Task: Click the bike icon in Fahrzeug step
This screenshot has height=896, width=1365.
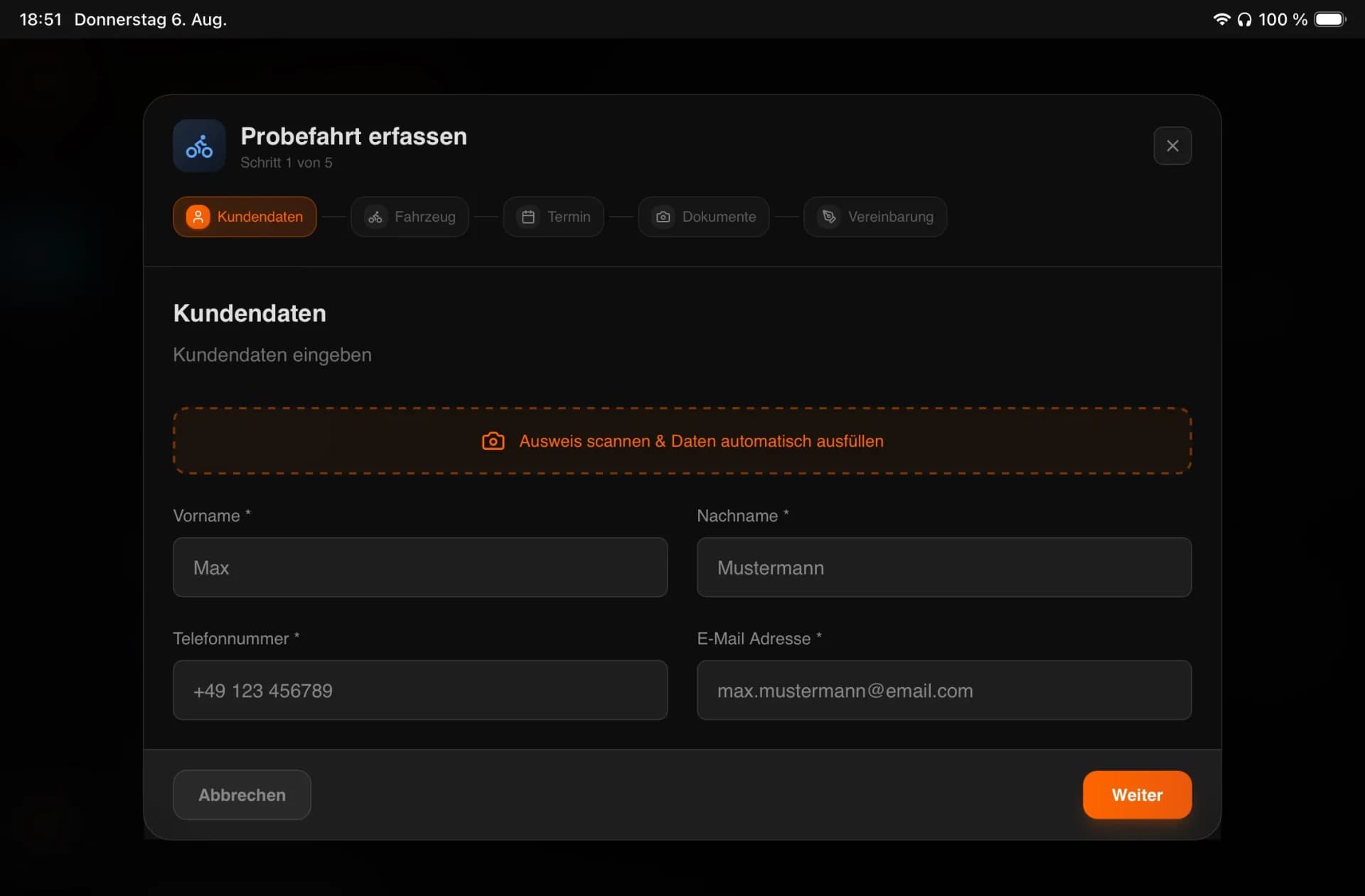Action: click(375, 217)
